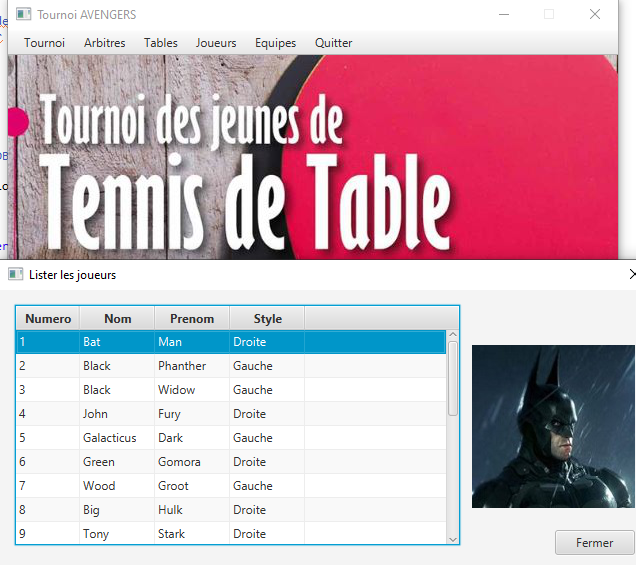This screenshot has height=565, width=636.
Task: Click 'Gauche' in the Widow row
Action: click(267, 390)
